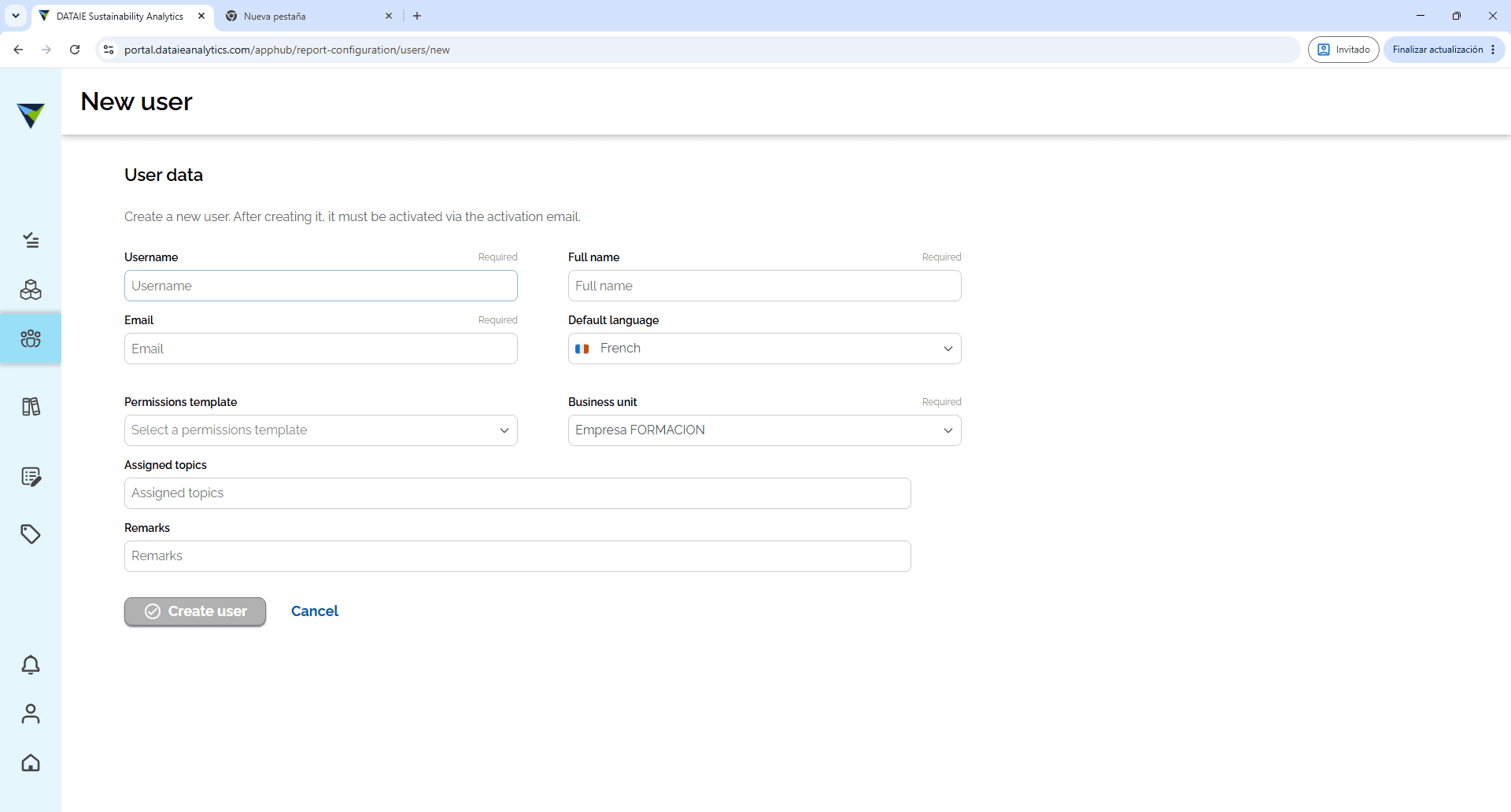Select the DATAIE Sustainability Analytics tab
The height and width of the screenshot is (812, 1511).
(123, 16)
